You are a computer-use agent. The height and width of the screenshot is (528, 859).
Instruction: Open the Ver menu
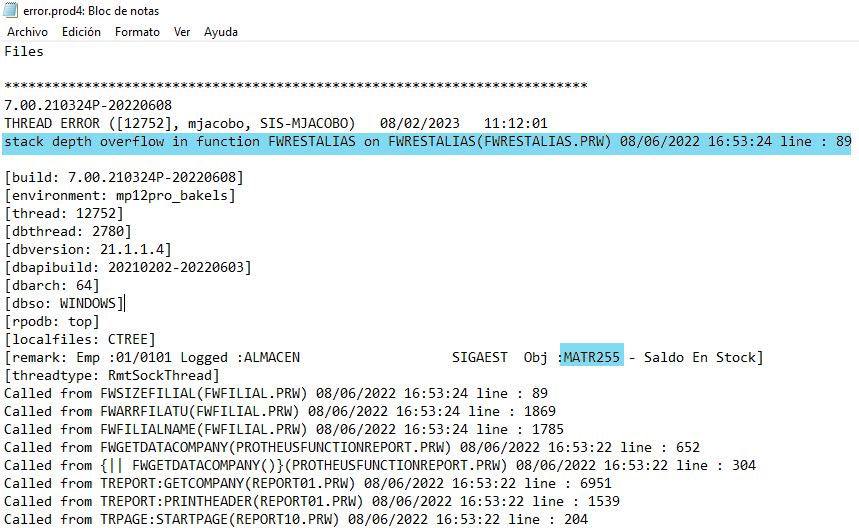[x=182, y=32]
